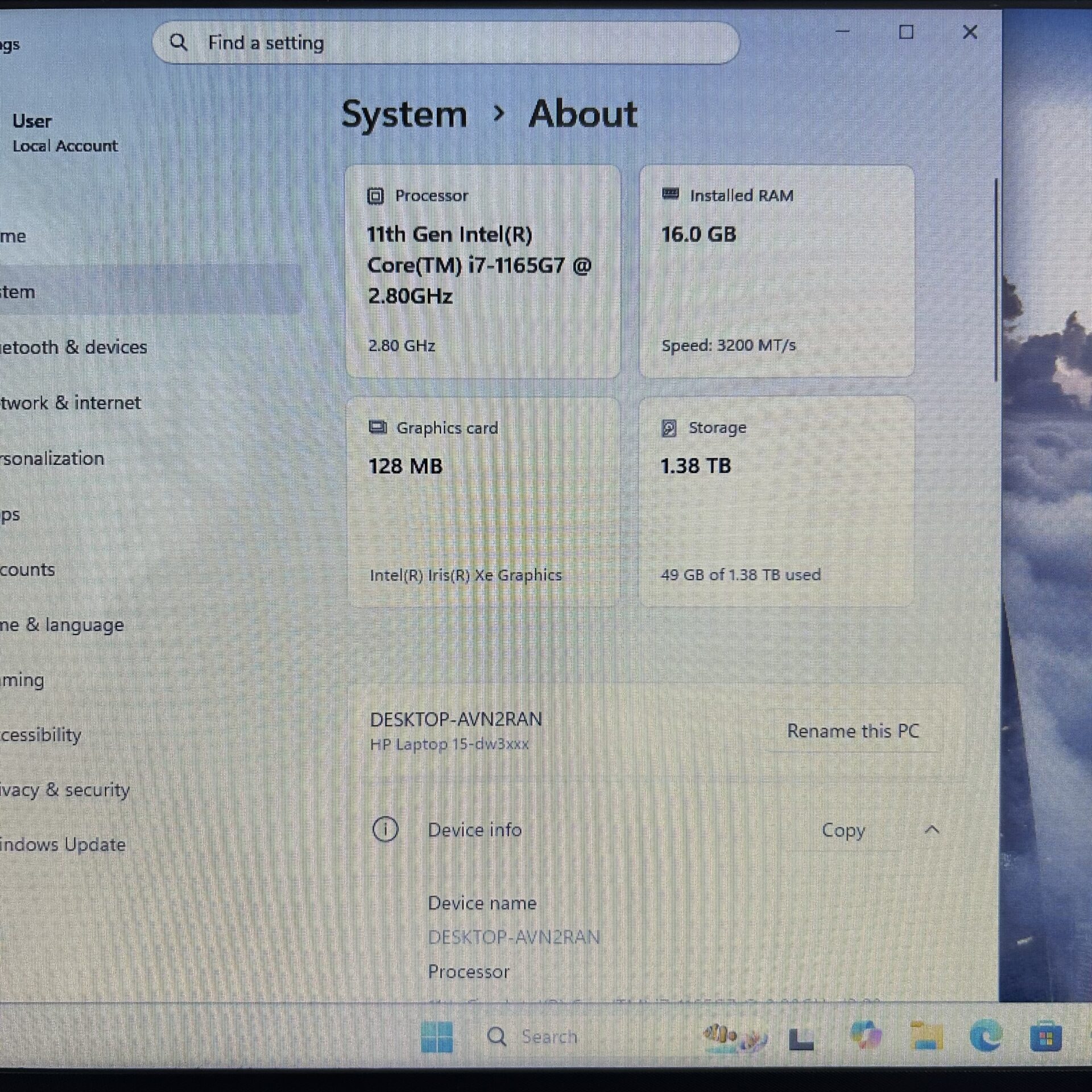Click the 'Intel(R) Iris(R) Xe Graphics' text
Viewport: 1092px width, 1092px height.
466,575
